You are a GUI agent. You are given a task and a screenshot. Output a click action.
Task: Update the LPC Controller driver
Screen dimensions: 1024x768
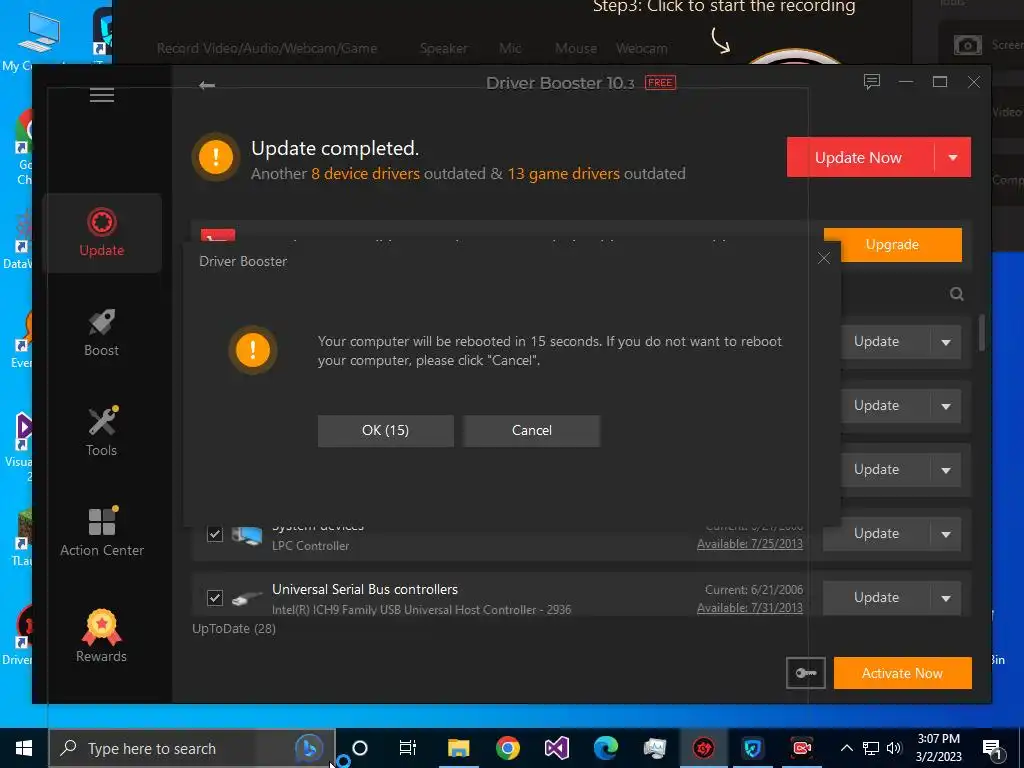[x=876, y=534]
